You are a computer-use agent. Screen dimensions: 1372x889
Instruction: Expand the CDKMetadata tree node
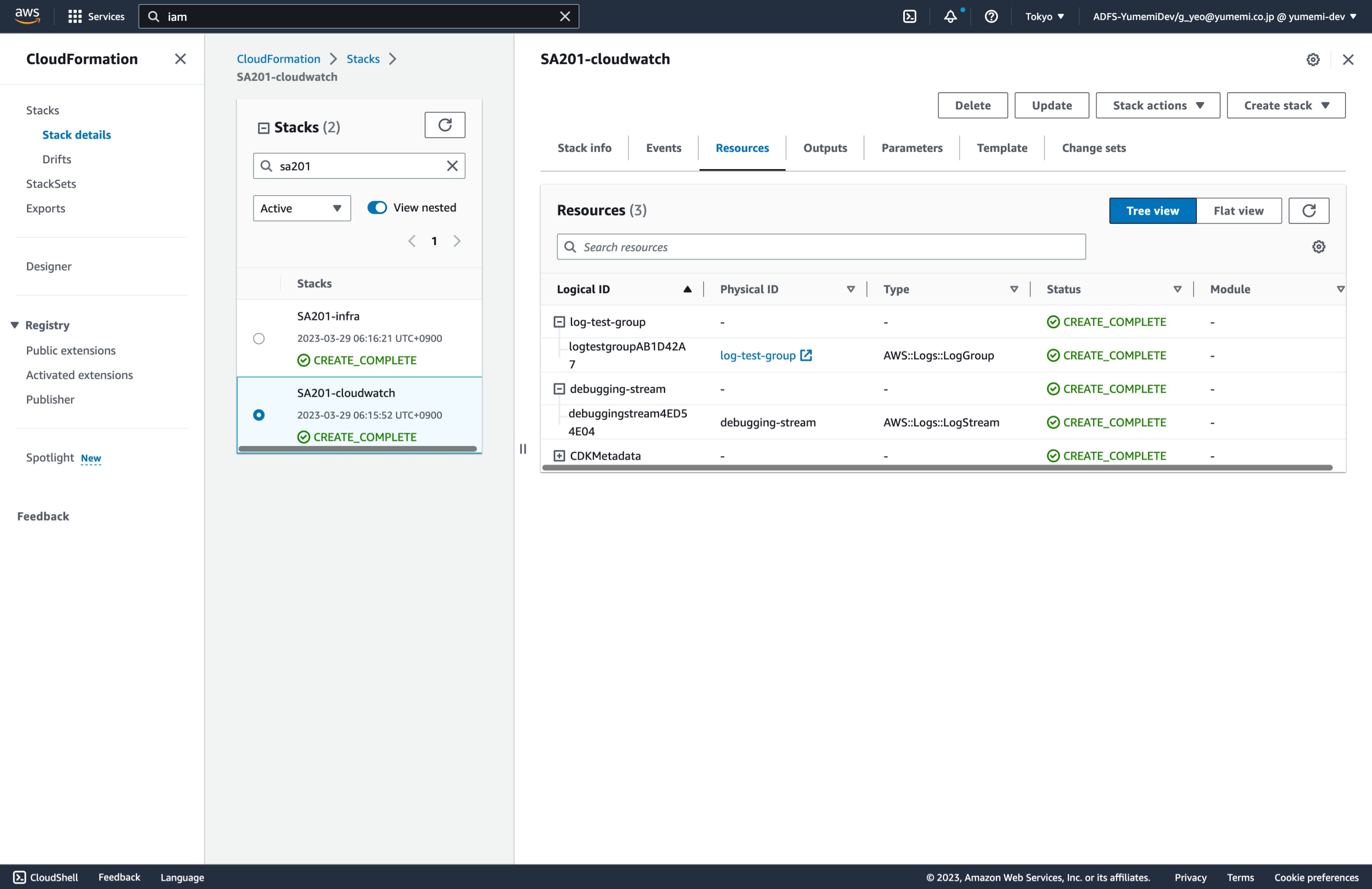pos(558,456)
